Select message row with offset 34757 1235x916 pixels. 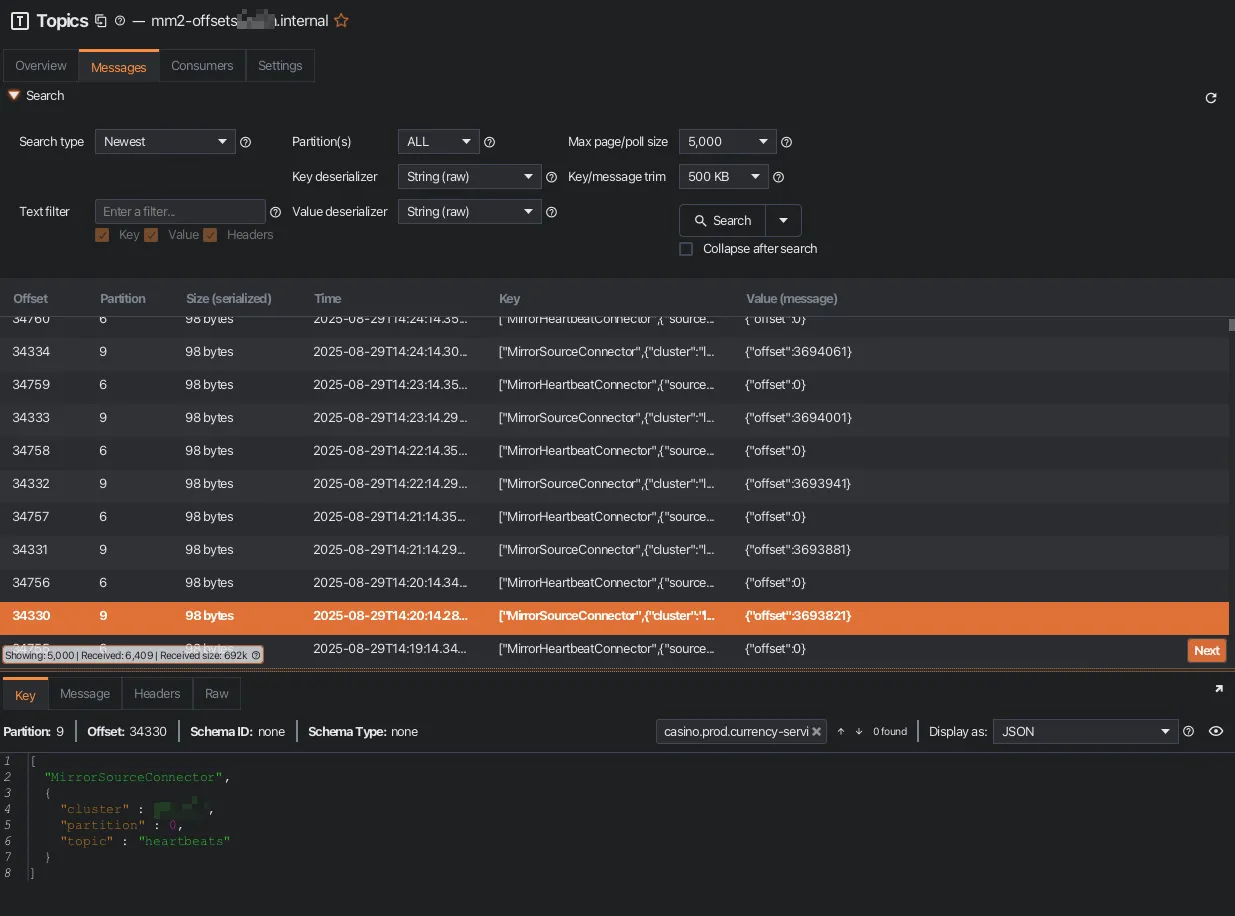[614, 517]
